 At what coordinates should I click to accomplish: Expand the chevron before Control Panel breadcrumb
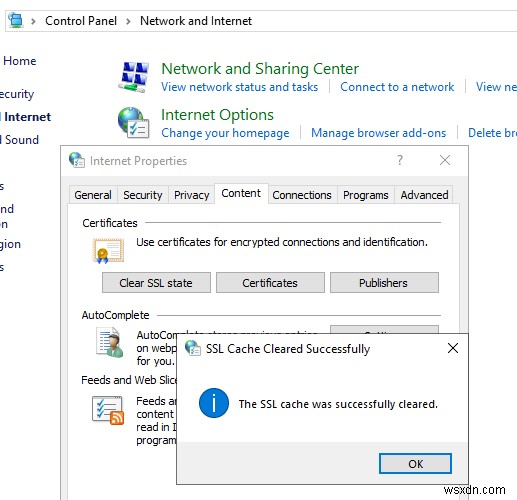(33, 21)
